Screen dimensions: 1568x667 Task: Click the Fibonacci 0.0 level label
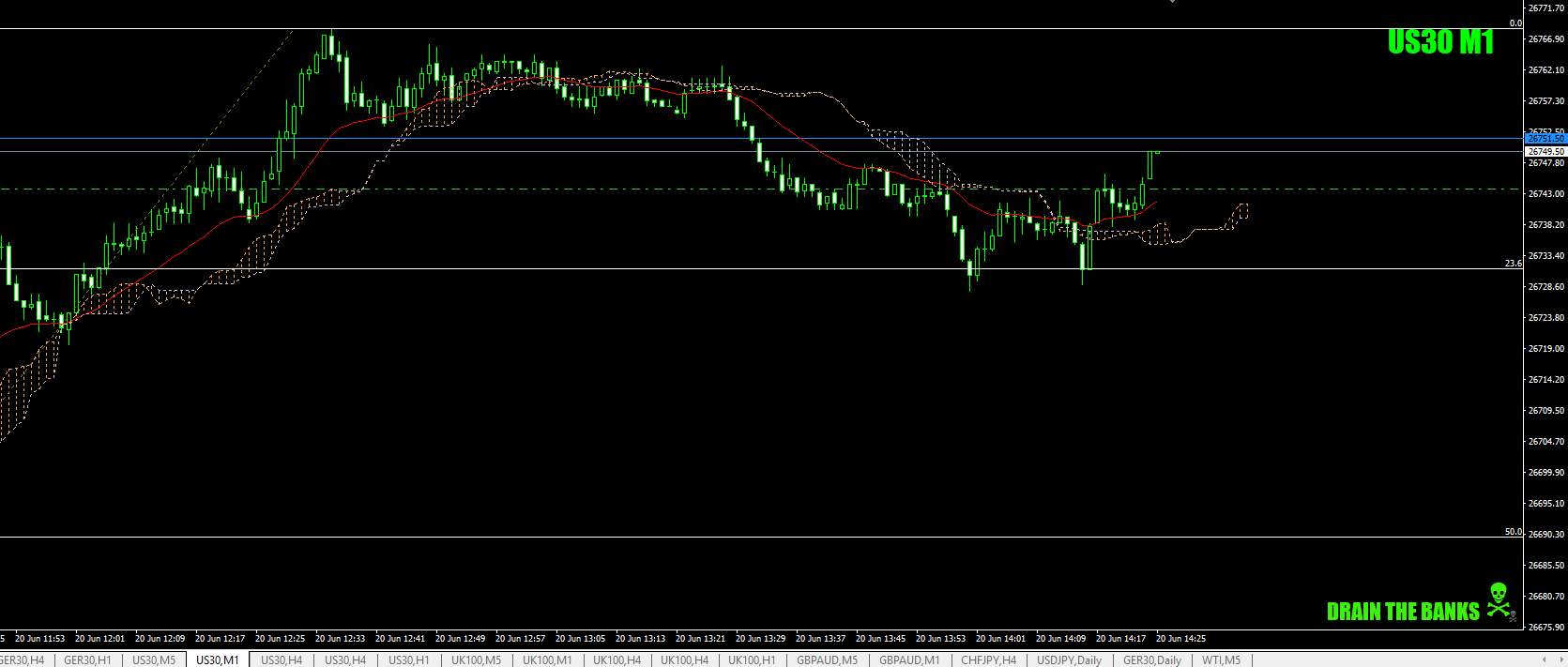coord(1515,23)
